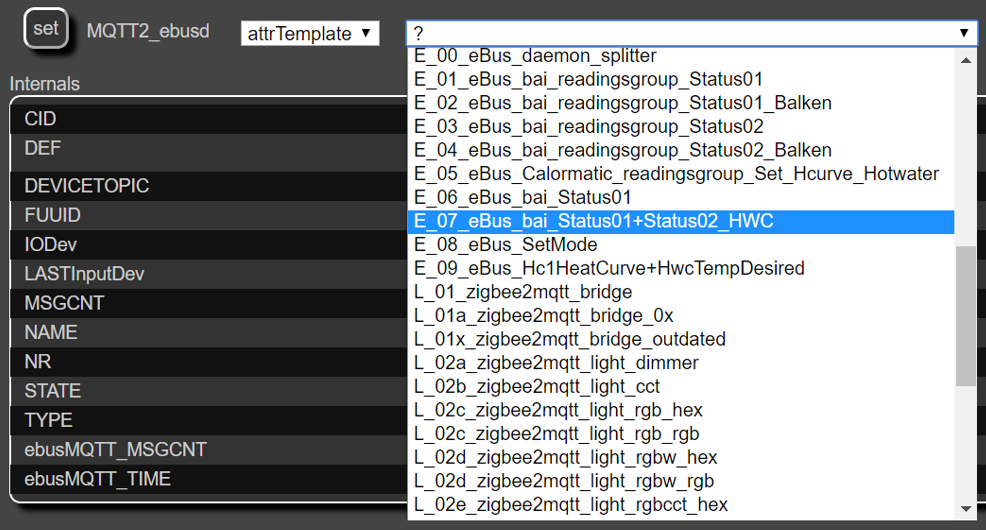Open the attrTemplate command dropdown

click(310, 33)
